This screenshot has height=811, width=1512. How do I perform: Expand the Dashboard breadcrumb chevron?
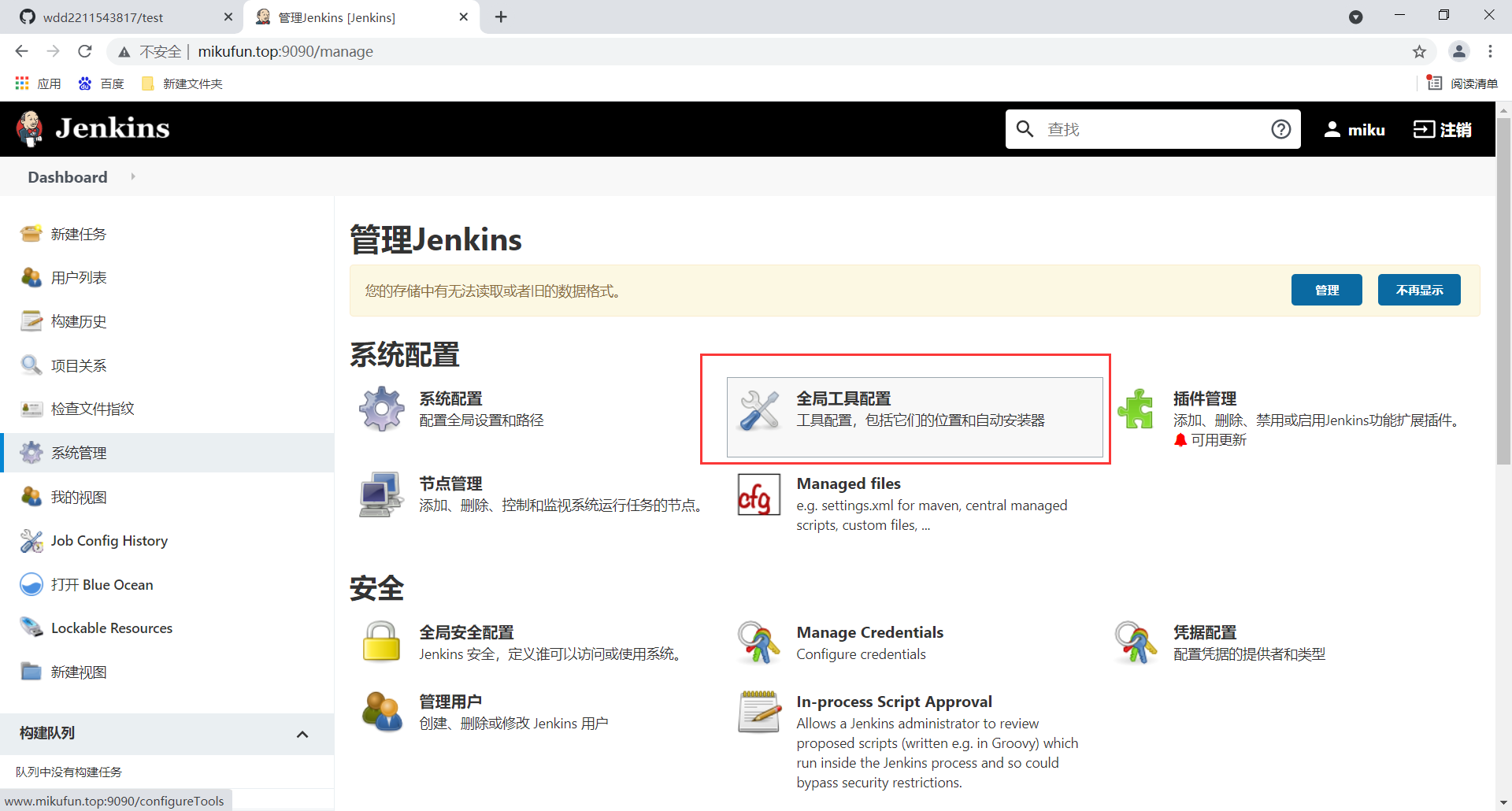132,176
